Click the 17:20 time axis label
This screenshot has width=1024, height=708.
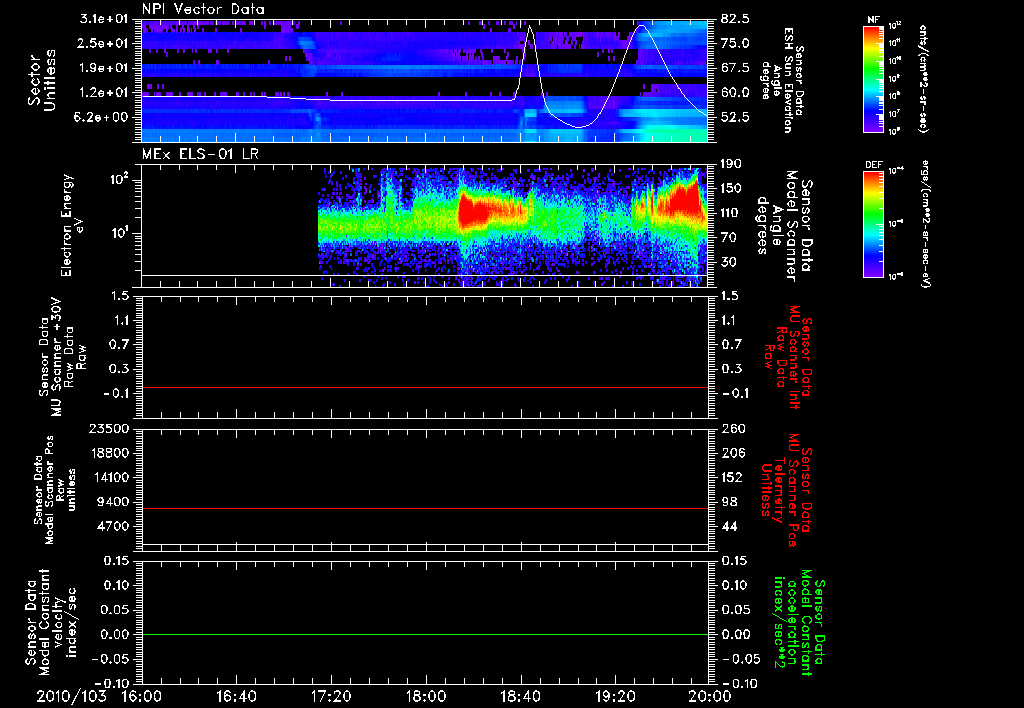pos(331,696)
